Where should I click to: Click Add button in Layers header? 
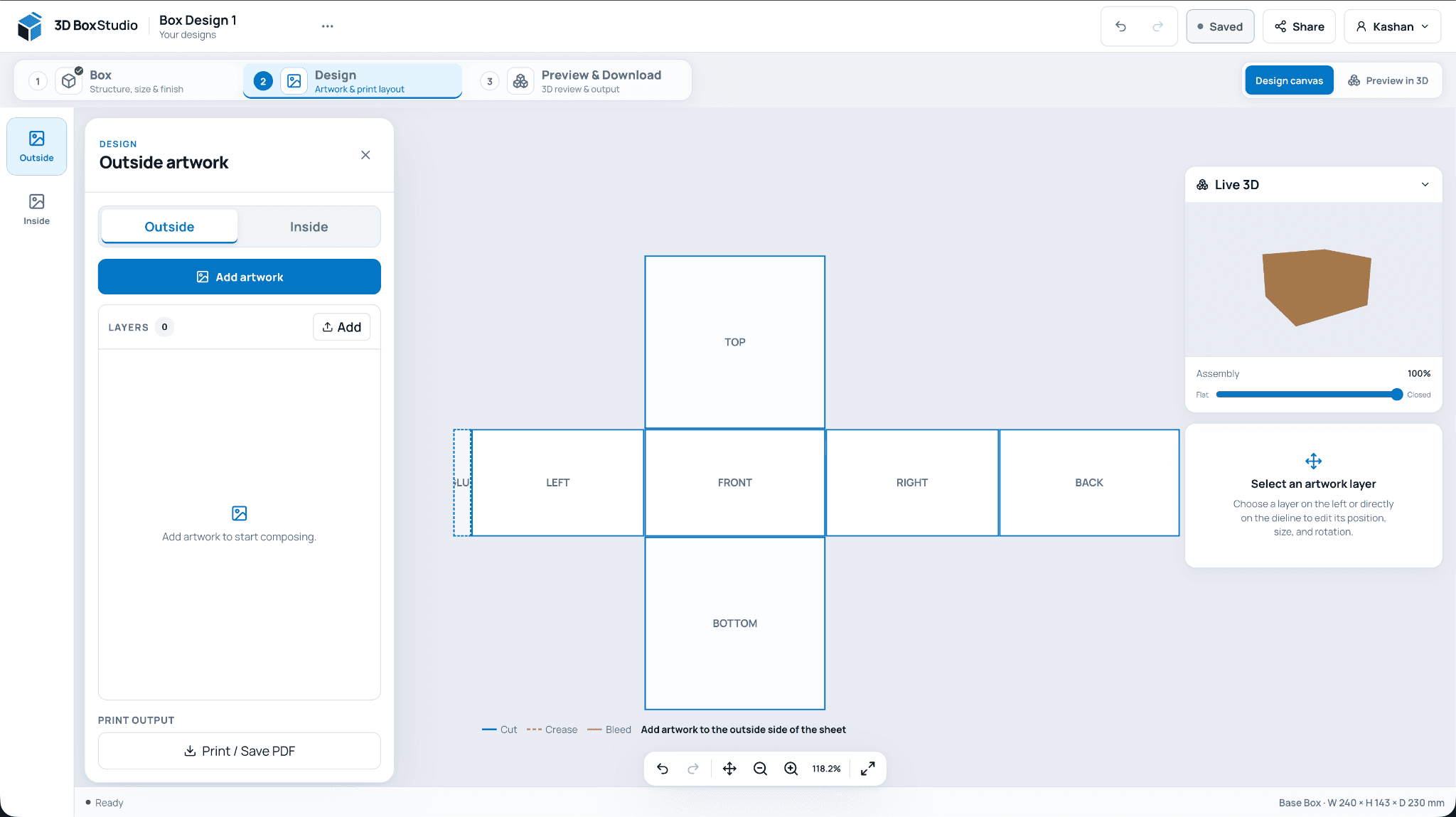[x=341, y=327]
